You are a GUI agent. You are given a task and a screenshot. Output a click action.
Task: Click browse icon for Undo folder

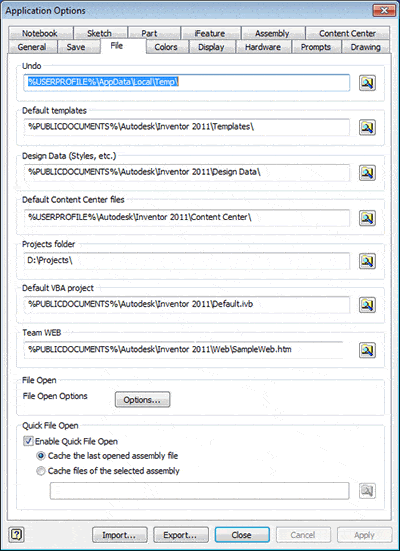click(367, 83)
